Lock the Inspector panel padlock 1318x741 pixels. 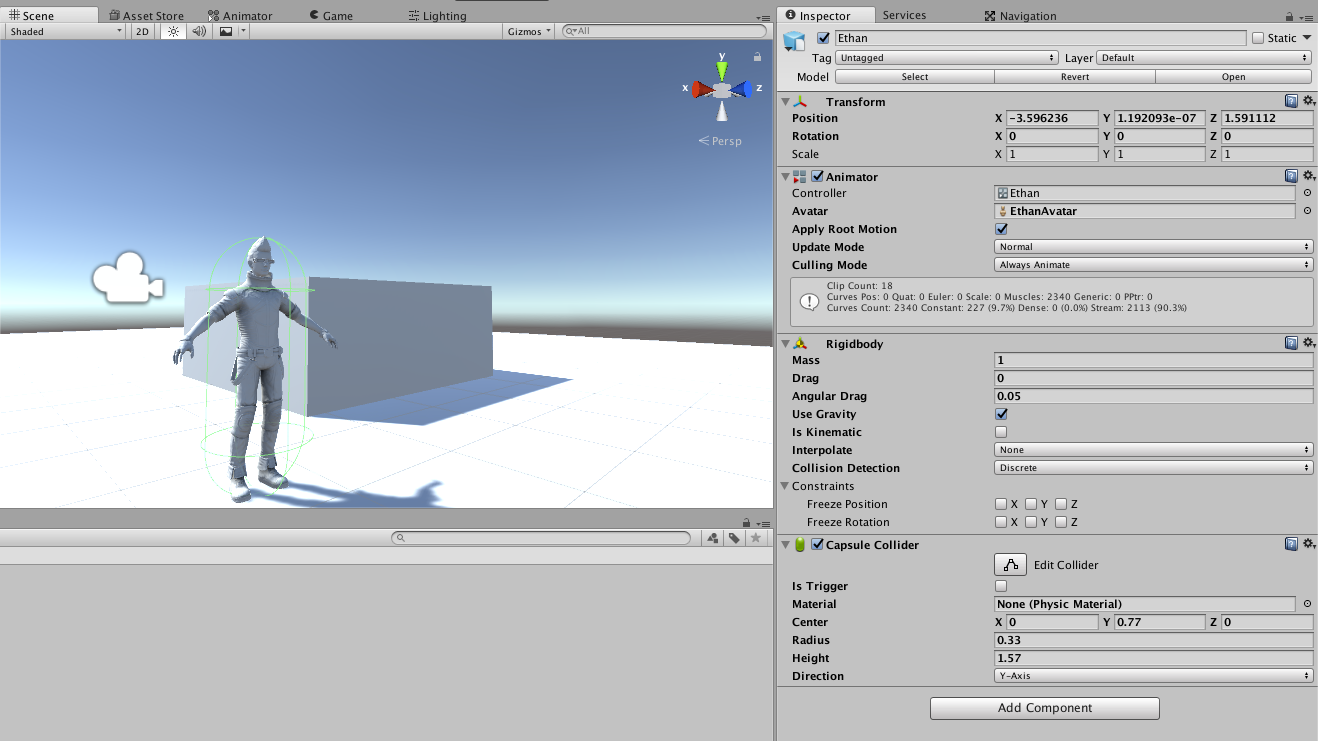(x=1288, y=15)
